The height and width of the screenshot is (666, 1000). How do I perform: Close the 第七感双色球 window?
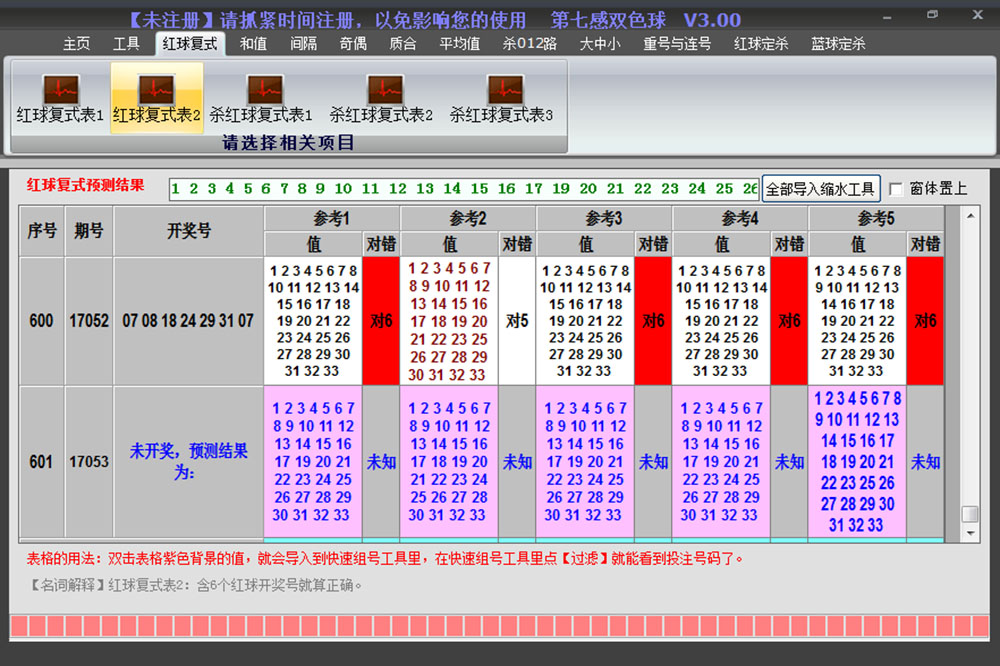coord(978,14)
